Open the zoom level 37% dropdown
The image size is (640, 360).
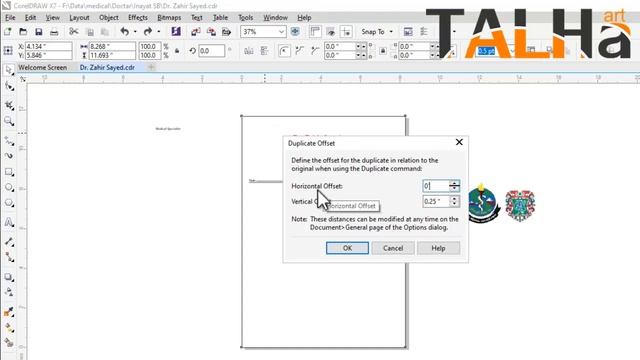[x=281, y=31]
